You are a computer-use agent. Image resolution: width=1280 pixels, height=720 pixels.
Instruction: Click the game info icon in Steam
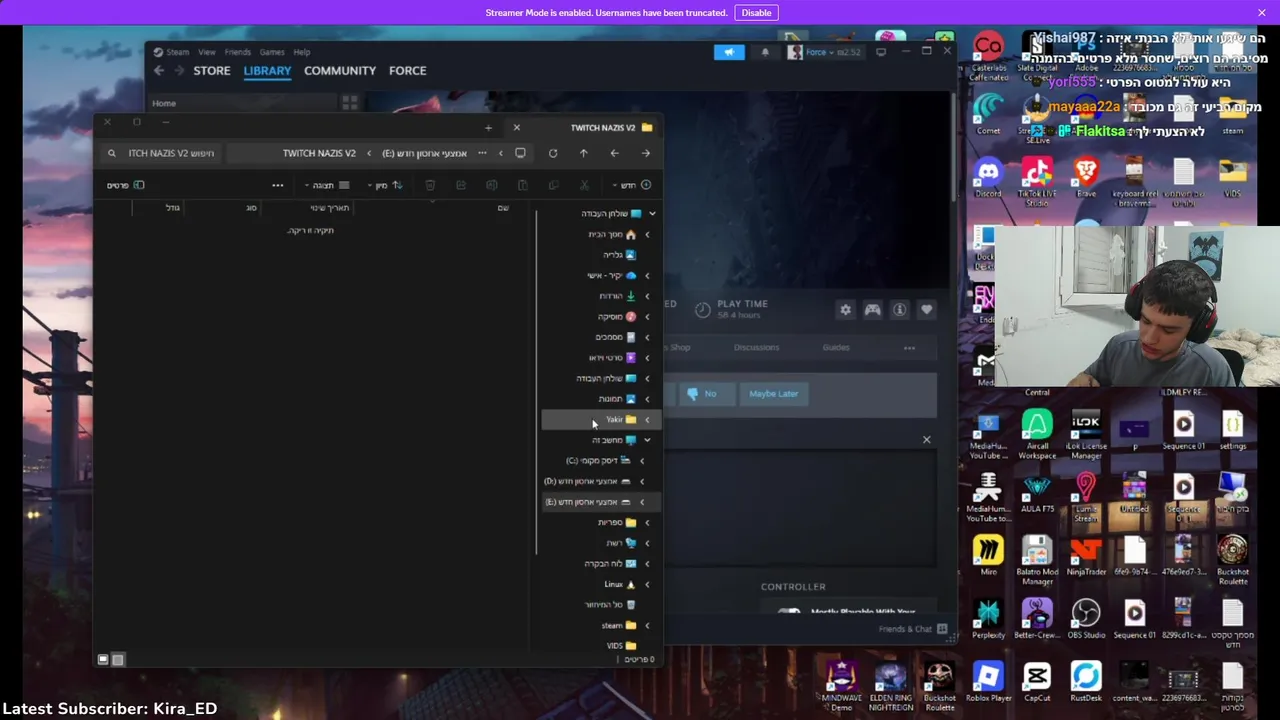(x=900, y=310)
